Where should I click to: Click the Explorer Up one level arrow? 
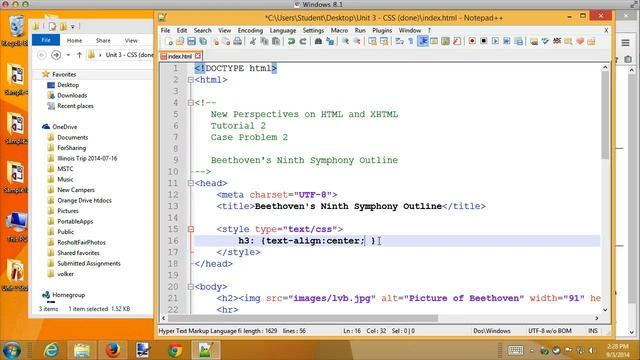[x=80, y=55]
